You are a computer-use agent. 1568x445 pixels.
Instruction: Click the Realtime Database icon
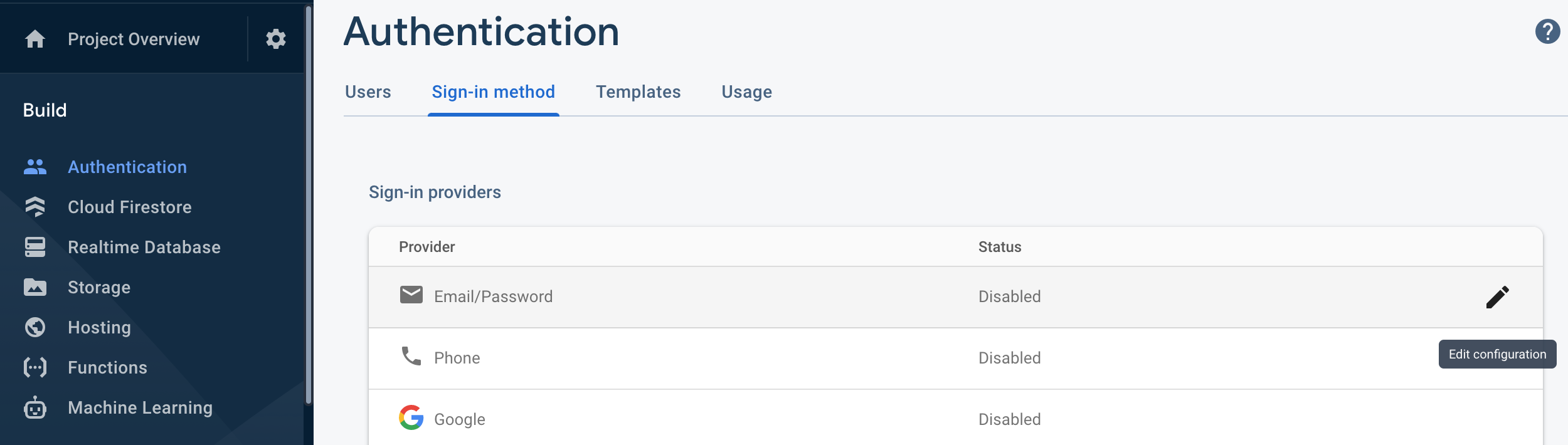[35, 247]
